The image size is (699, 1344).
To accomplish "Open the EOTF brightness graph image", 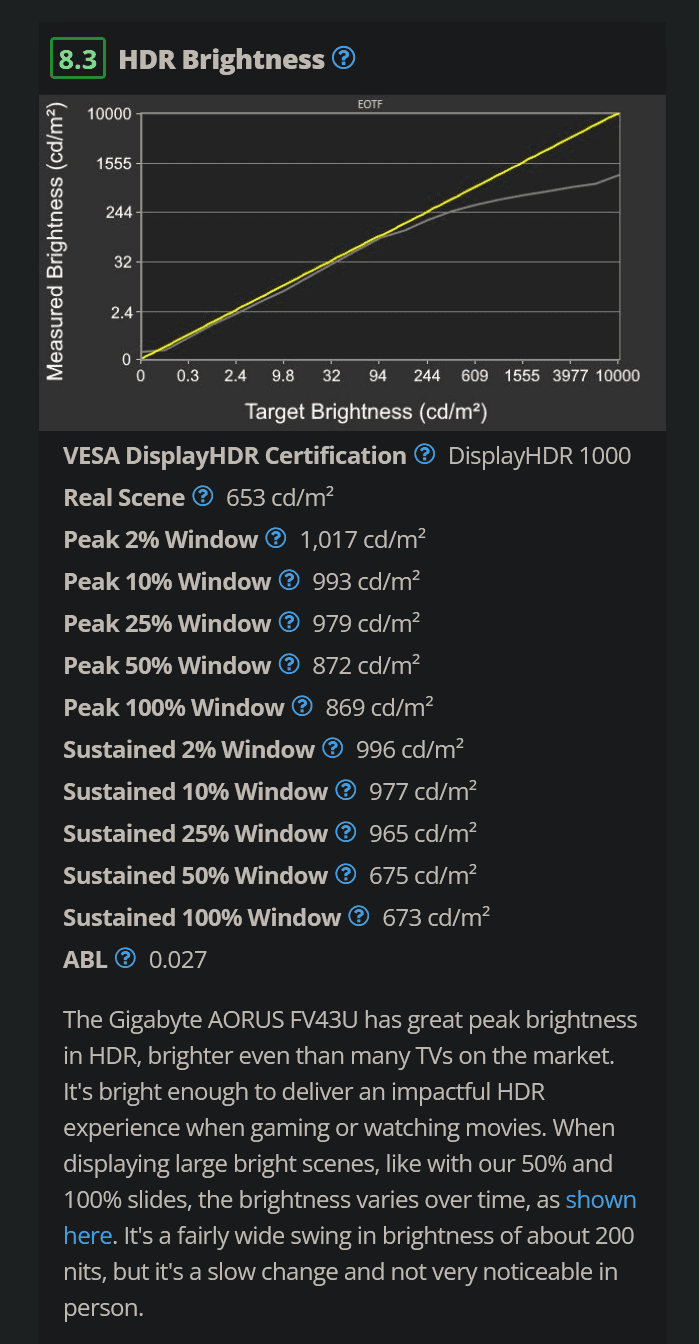I will coord(352,263).
